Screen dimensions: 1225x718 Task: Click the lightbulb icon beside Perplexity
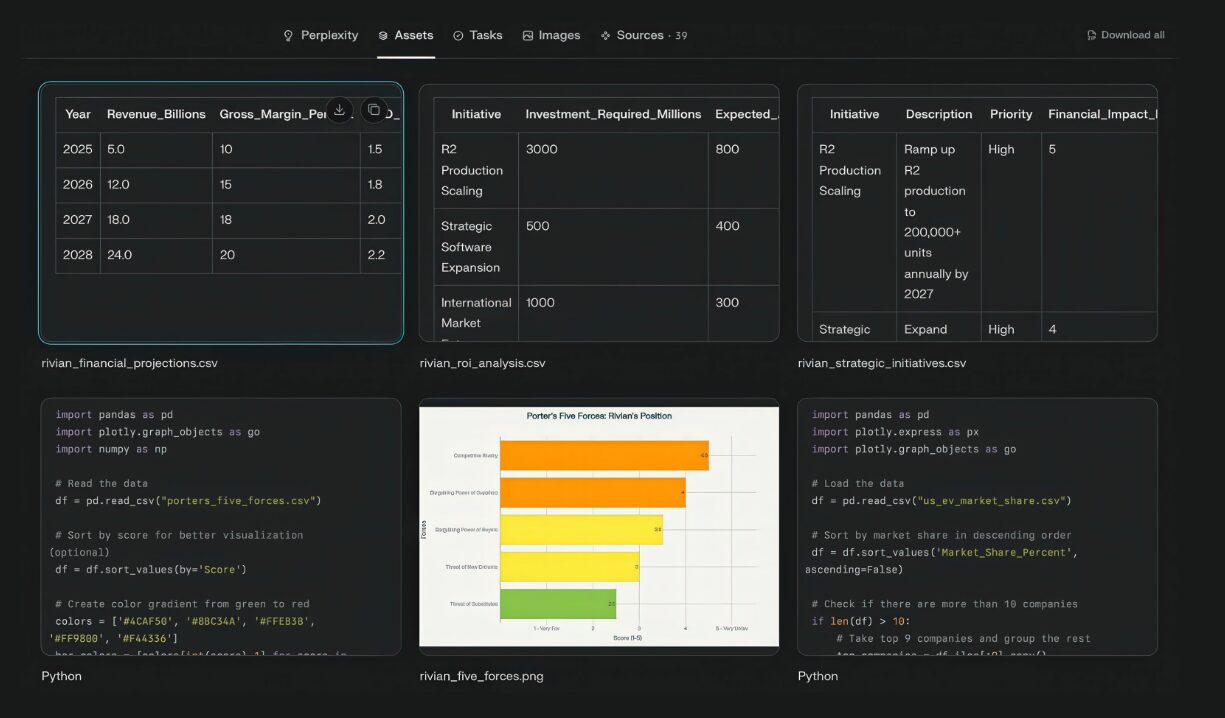click(289, 35)
